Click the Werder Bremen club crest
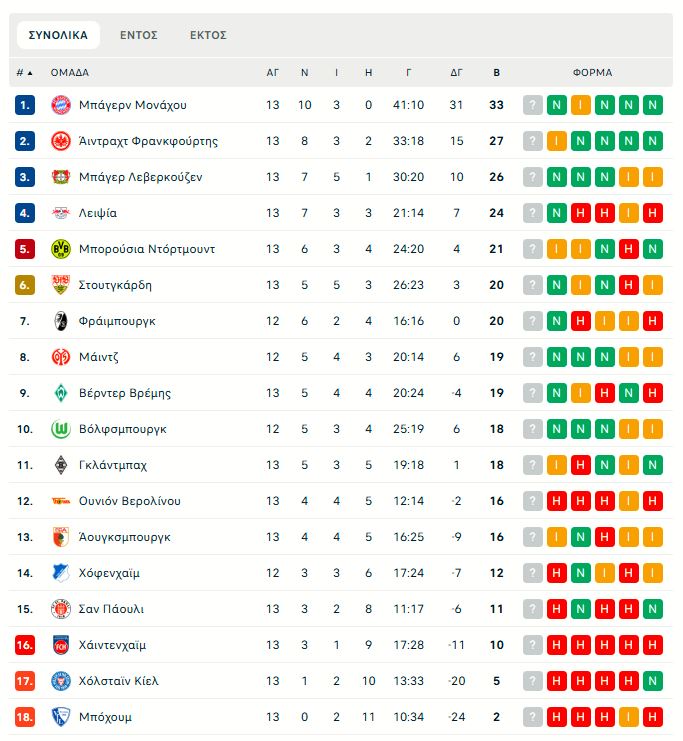 pos(61,393)
